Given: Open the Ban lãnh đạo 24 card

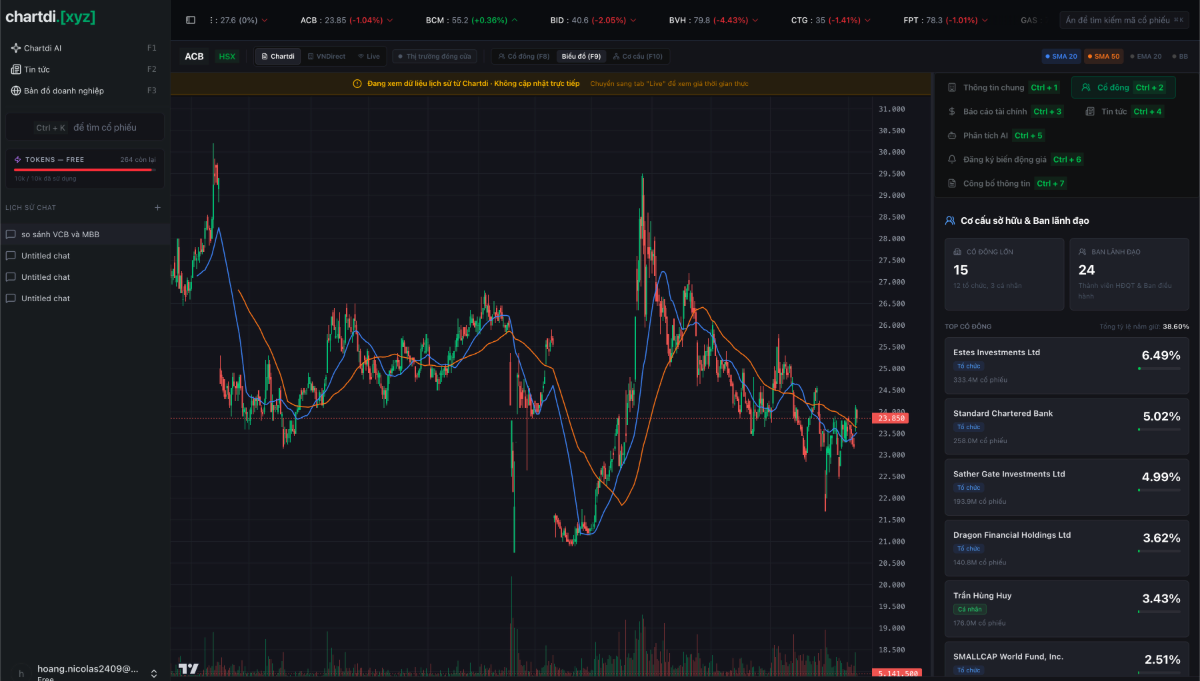Looking at the screenshot, I should 1129,274.
